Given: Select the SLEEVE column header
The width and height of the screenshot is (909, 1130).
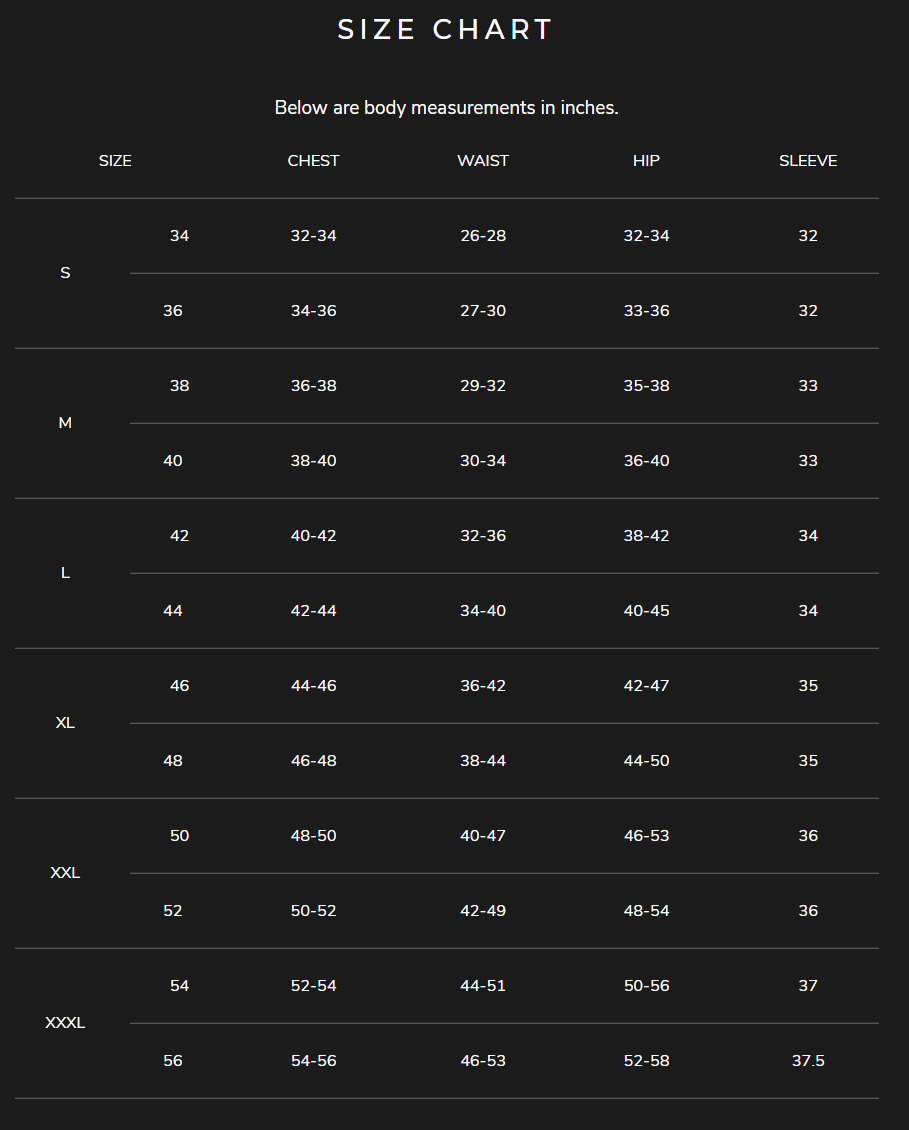Looking at the screenshot, I should [808, 161].
